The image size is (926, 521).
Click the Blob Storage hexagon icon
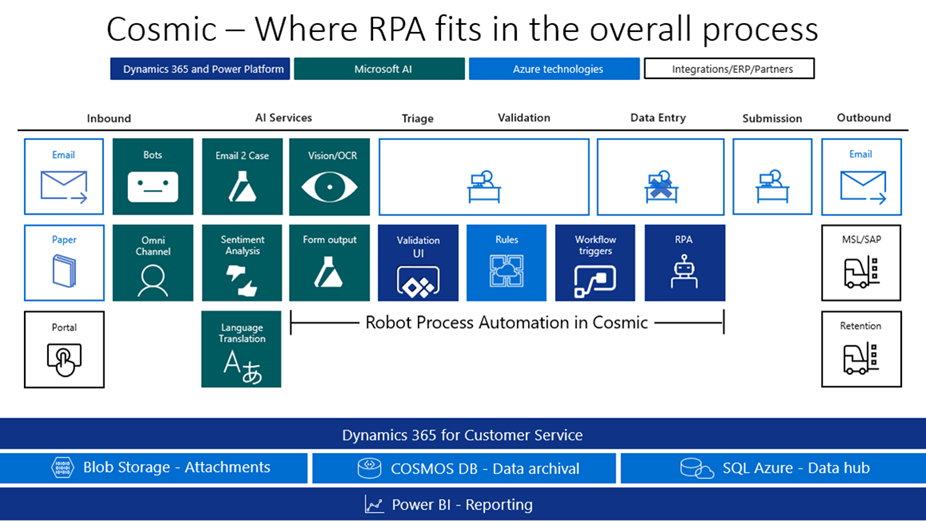point(63,467)
